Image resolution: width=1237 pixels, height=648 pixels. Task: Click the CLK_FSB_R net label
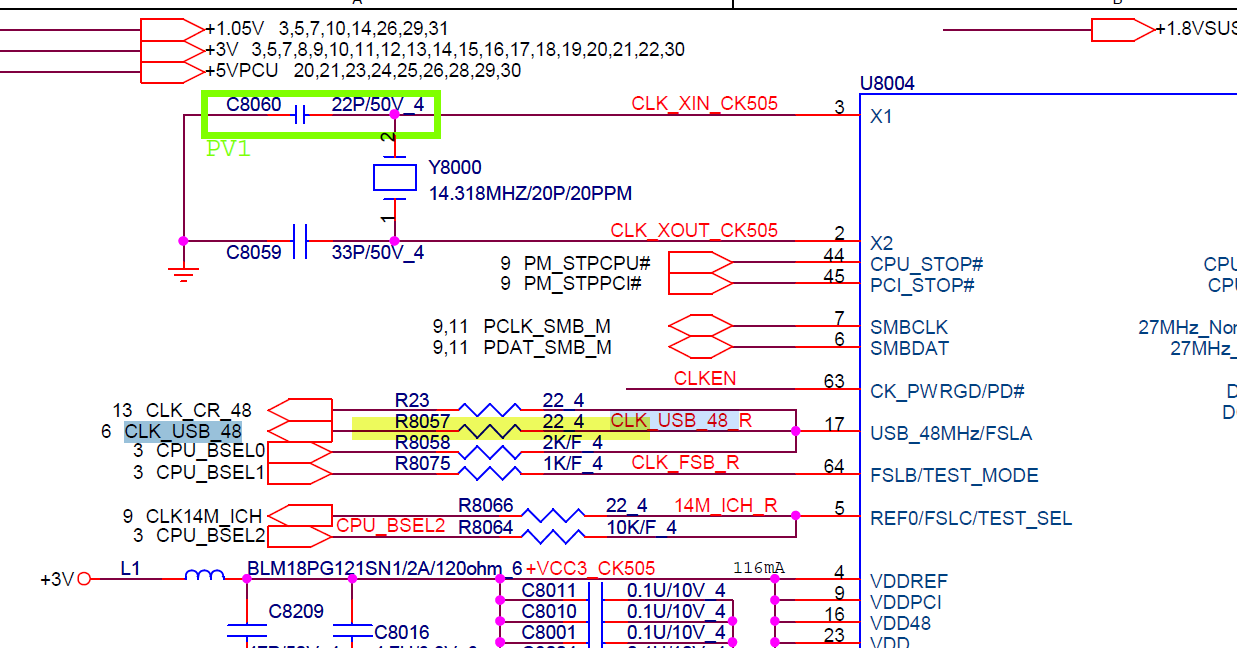tap(685, 462)
